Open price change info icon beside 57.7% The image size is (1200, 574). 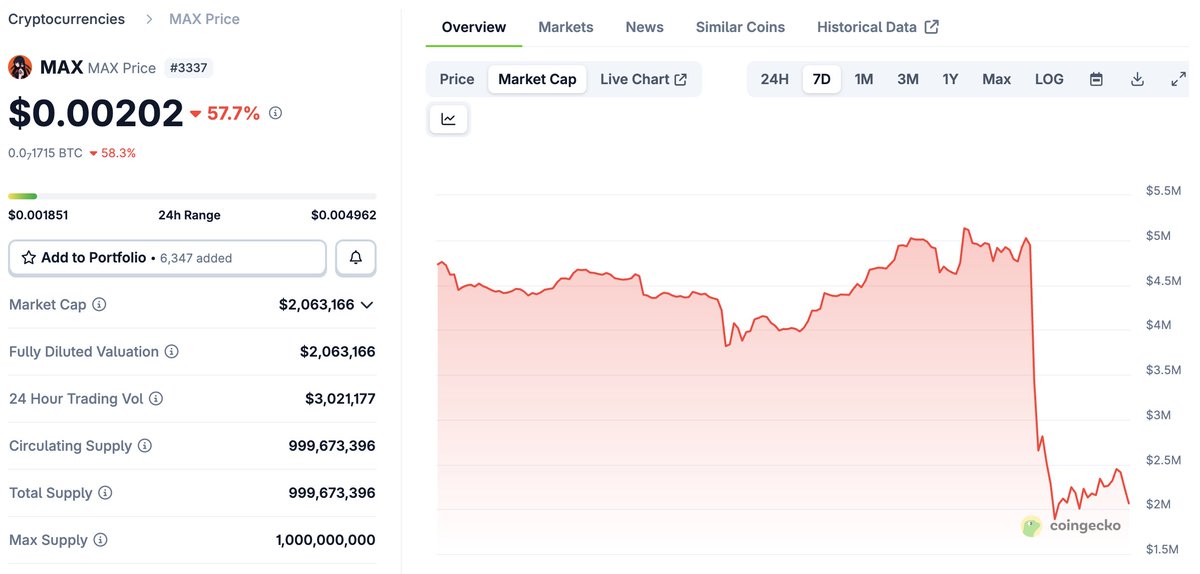[x=275, y=113]
